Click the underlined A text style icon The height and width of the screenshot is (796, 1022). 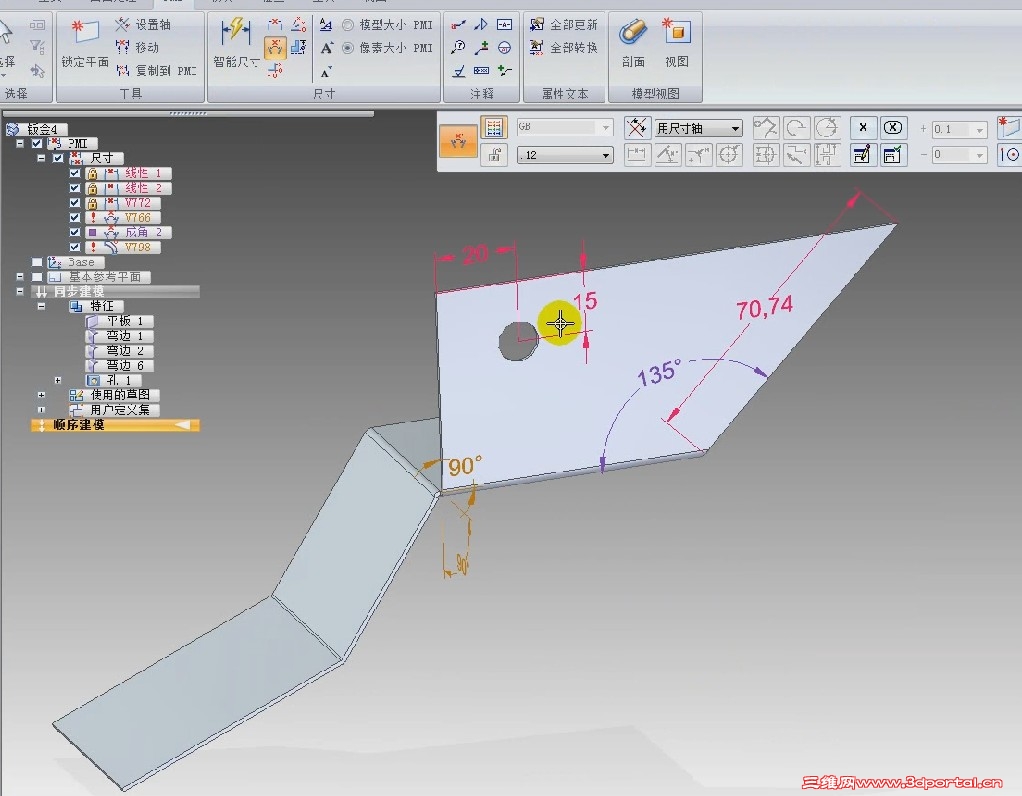click(x=326, y=25)
